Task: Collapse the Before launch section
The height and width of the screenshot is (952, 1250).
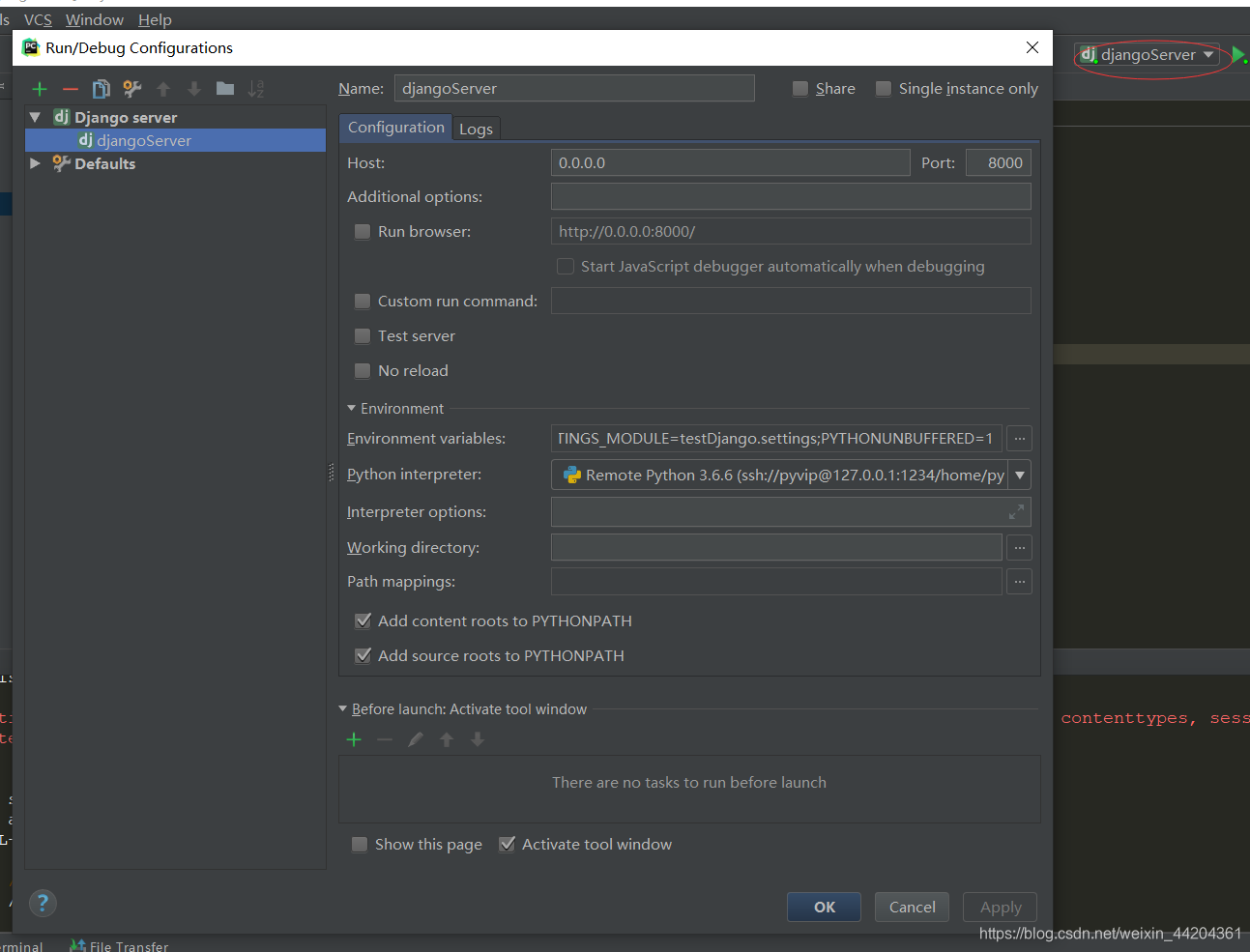Action: (342, 709)
